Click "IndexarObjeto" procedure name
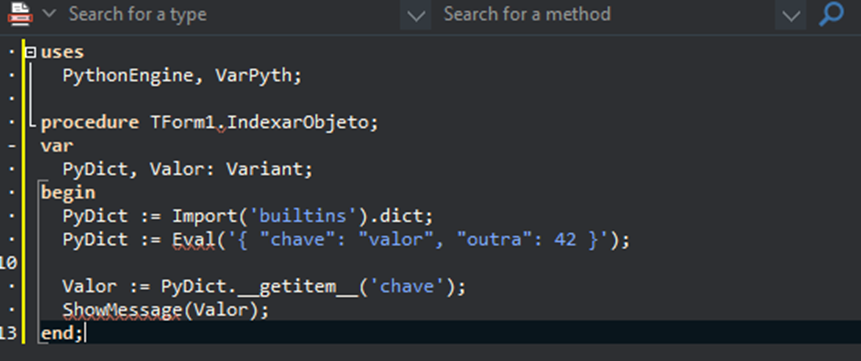 click(297, 122)
